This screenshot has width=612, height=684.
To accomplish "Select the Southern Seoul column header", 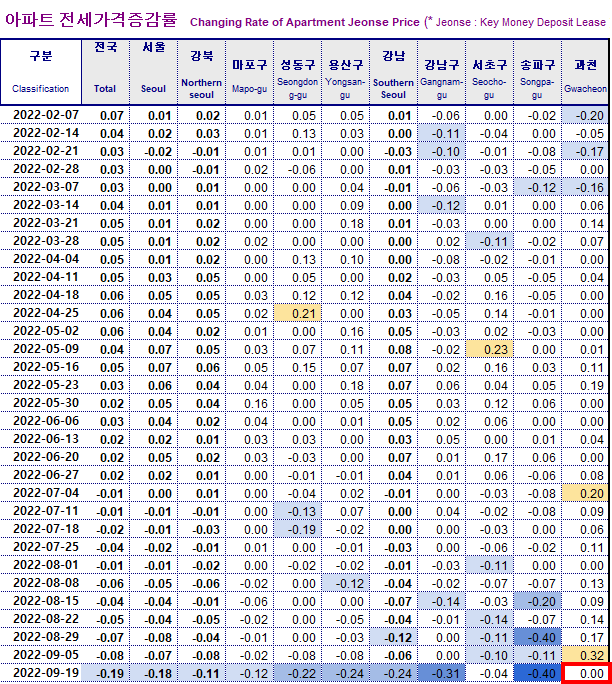I will point(393,72).
